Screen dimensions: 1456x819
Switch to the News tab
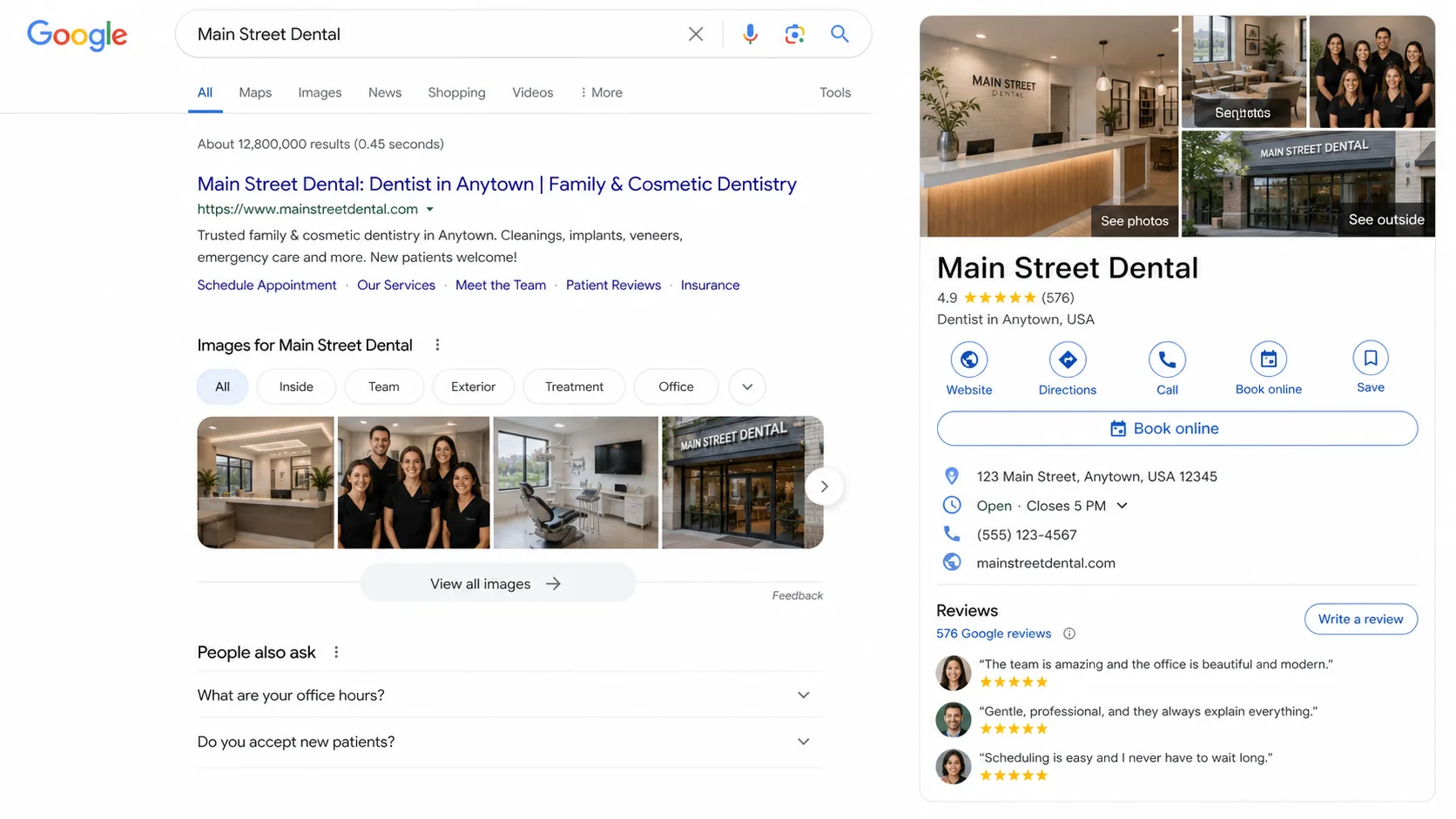tap(385, 92)
